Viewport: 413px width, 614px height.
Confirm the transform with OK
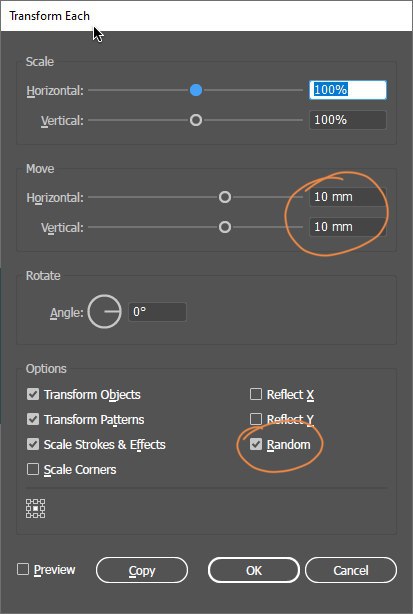pos(254,570)
